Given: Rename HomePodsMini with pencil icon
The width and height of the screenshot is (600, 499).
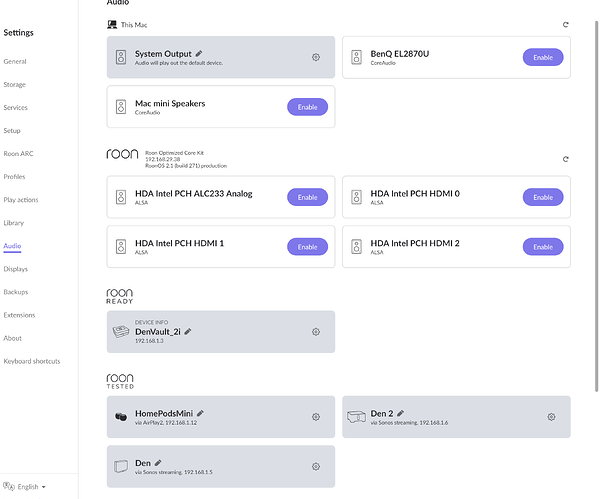Looking at the screenshot, I should [200, 412].
